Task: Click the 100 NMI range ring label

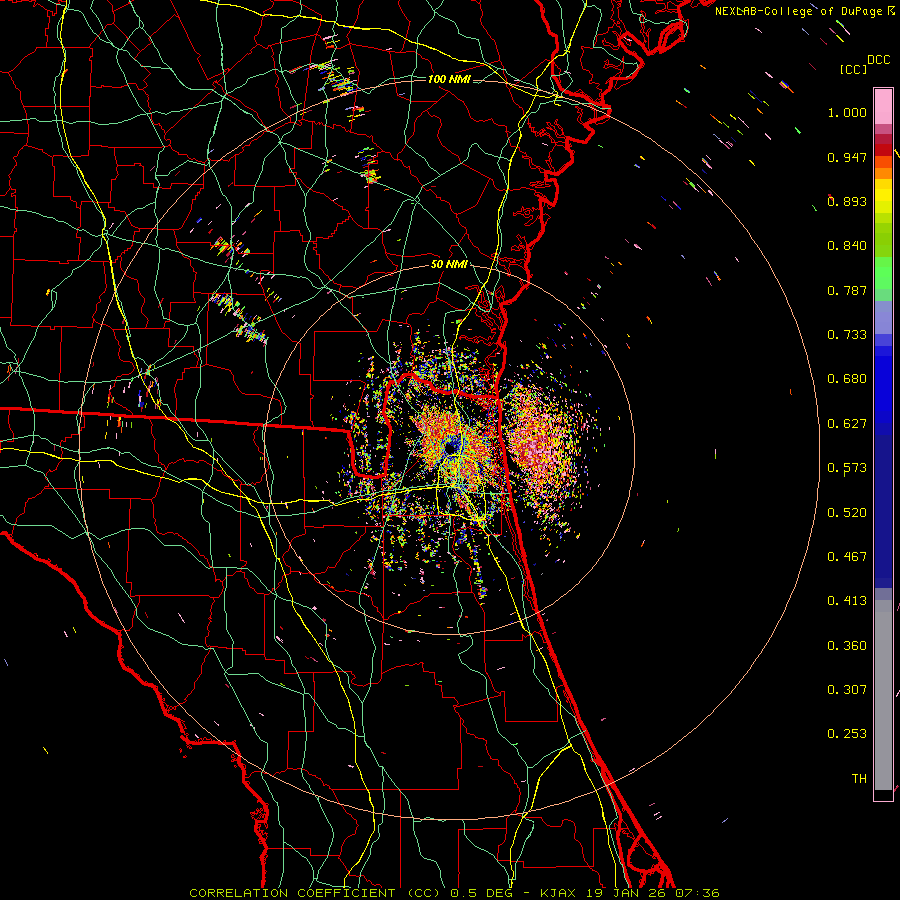Action: point(449,79)
